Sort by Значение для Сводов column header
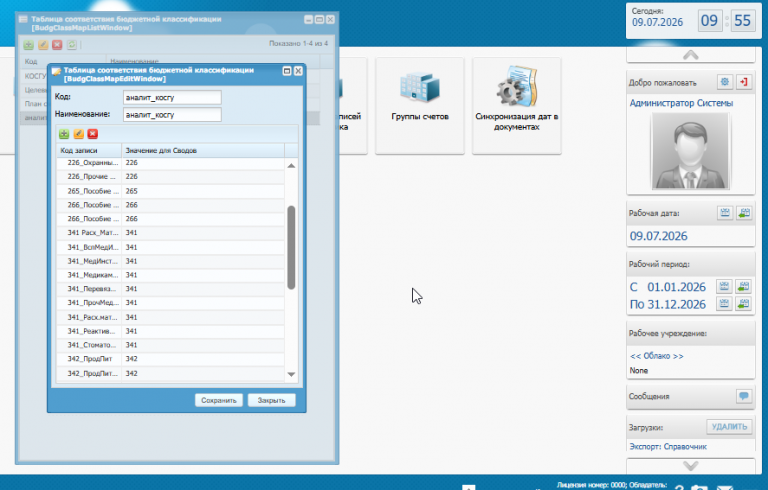This screenshot has width=768, height=490. (x=203, y=150)
